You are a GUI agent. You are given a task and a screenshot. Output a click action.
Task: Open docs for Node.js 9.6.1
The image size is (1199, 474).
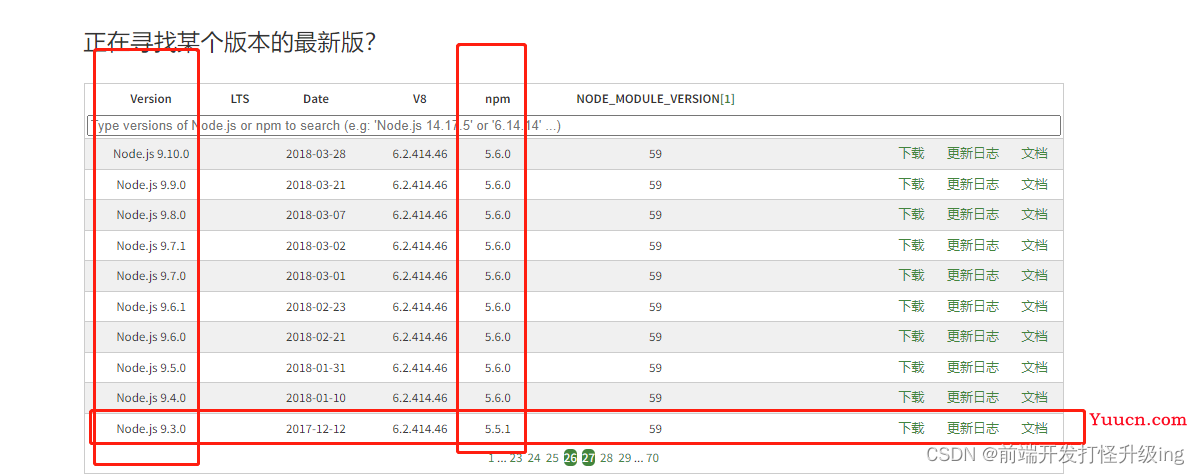[x=1035, y=306]
